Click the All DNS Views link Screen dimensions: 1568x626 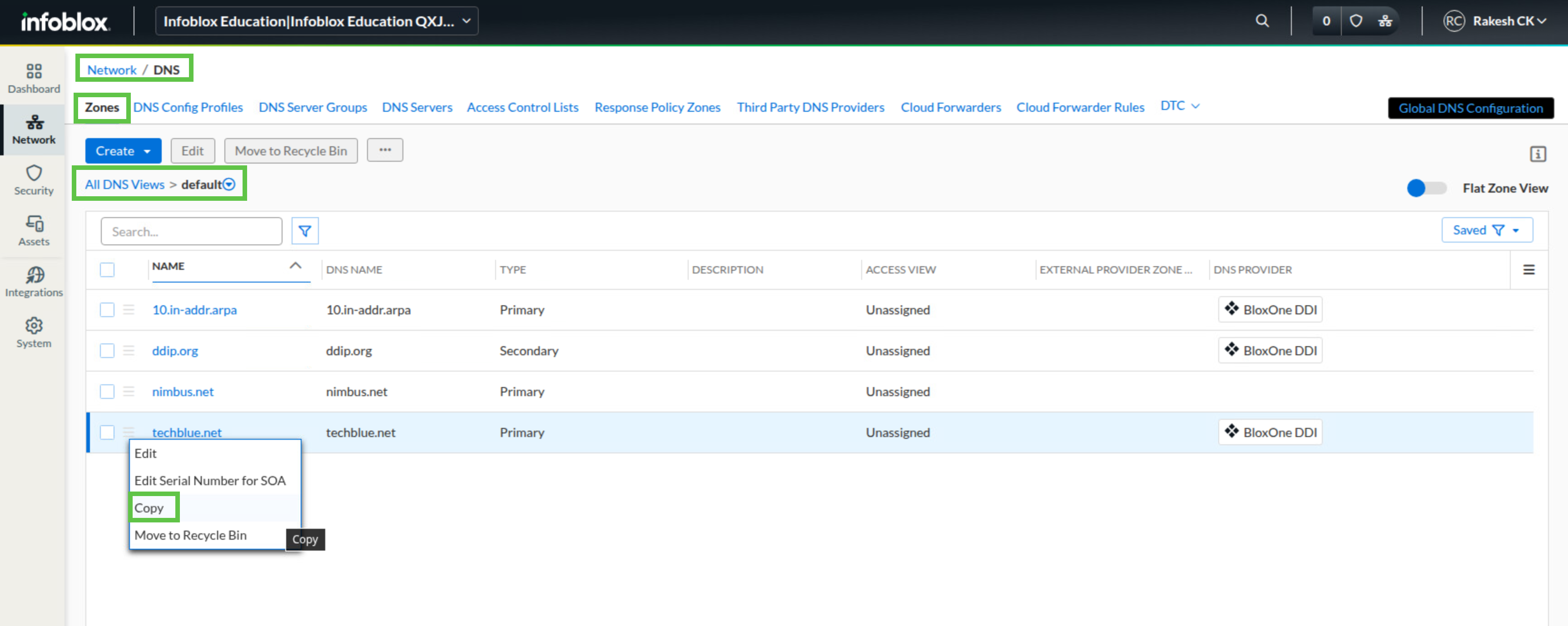click(125, 184)
